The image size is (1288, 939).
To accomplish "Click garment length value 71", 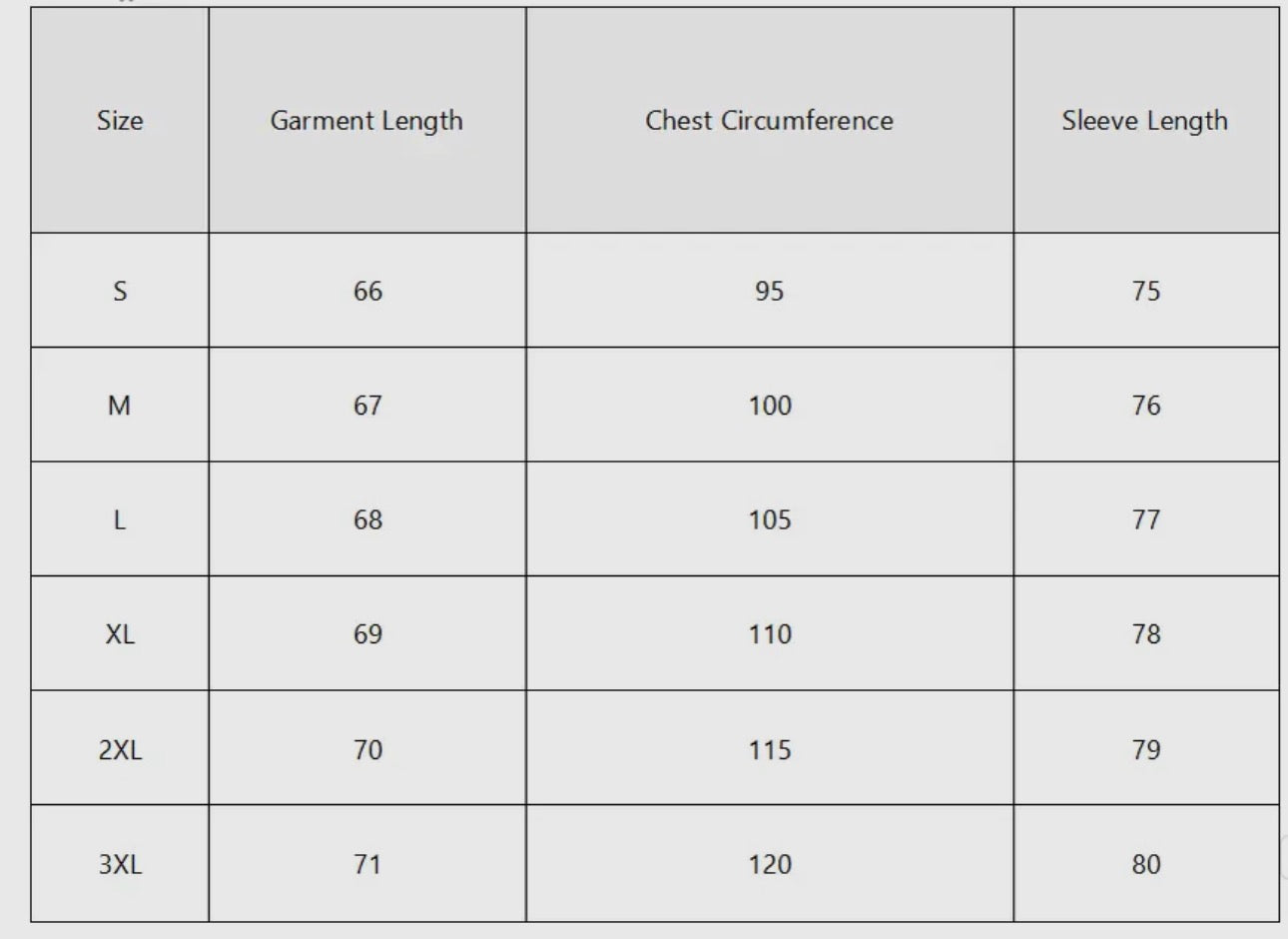I will pyautogui.click(x=367, y=864).
